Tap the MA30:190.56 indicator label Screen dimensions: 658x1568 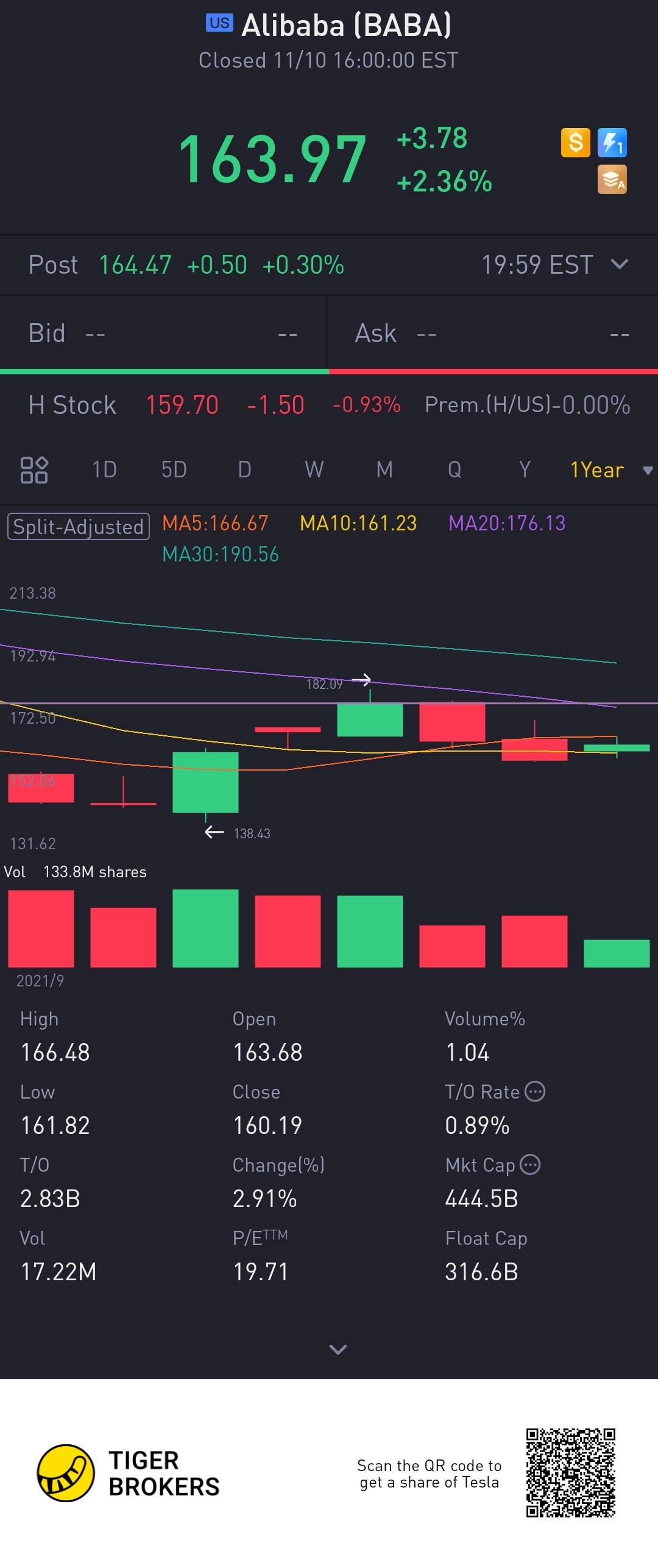click(x=221, y=554)
